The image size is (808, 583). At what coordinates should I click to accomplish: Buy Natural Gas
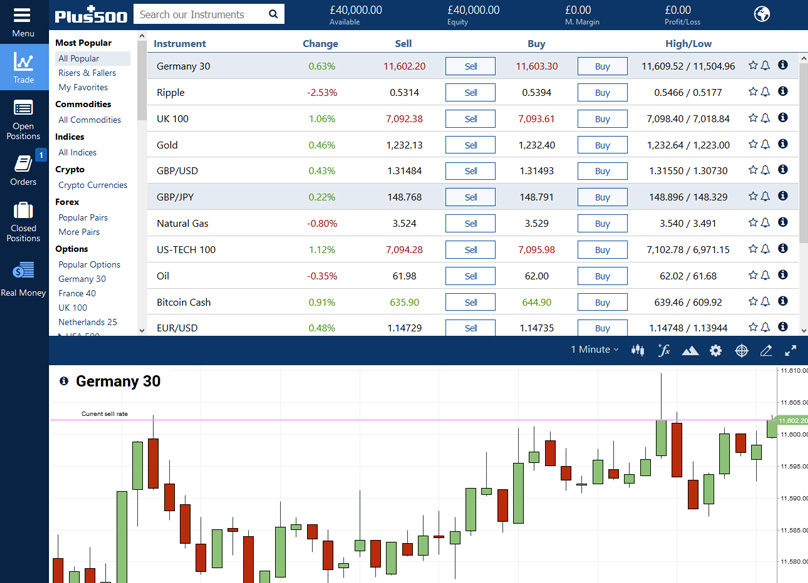[x=602, y=224]
